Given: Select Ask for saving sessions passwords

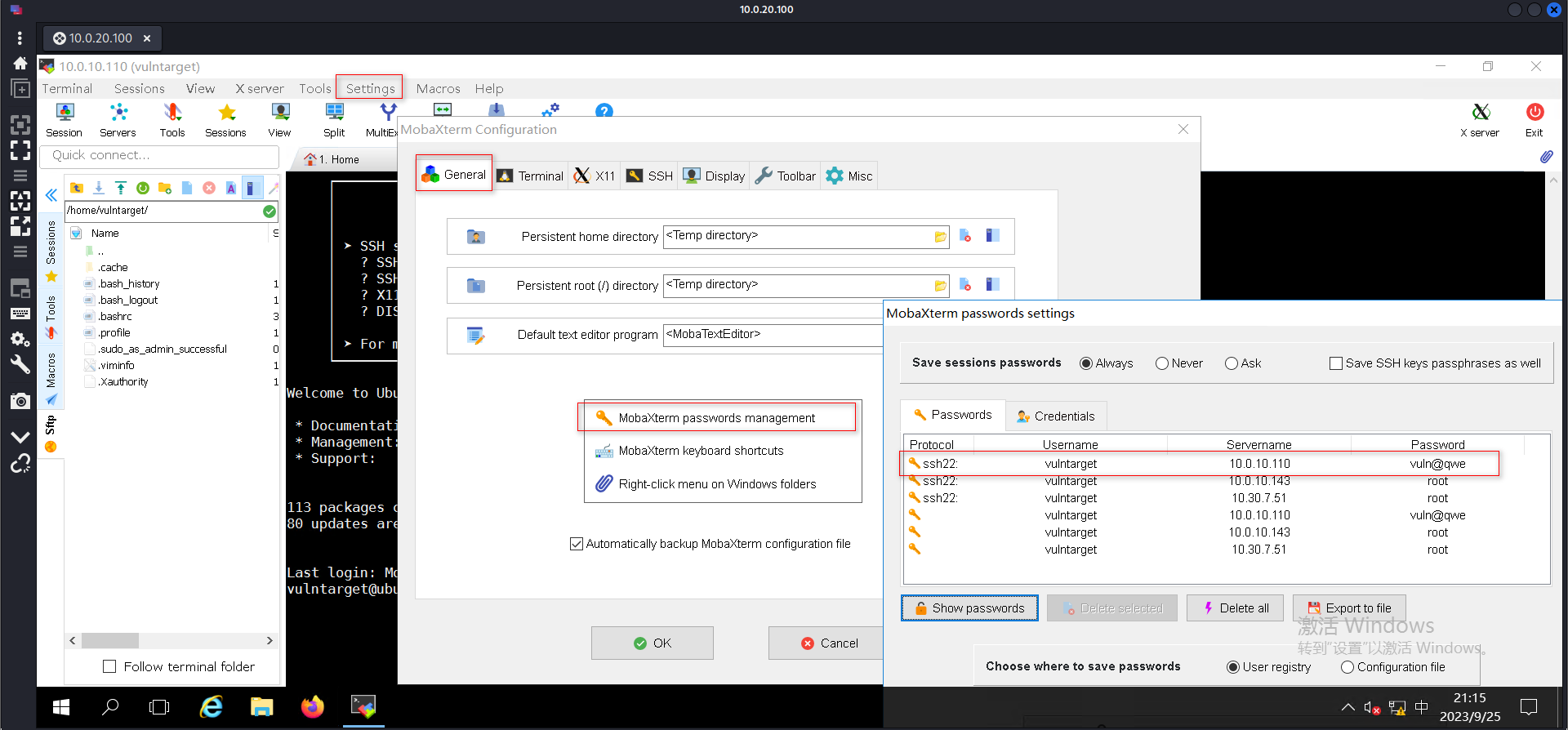Looking at the screenshot, I should 1243,363.
